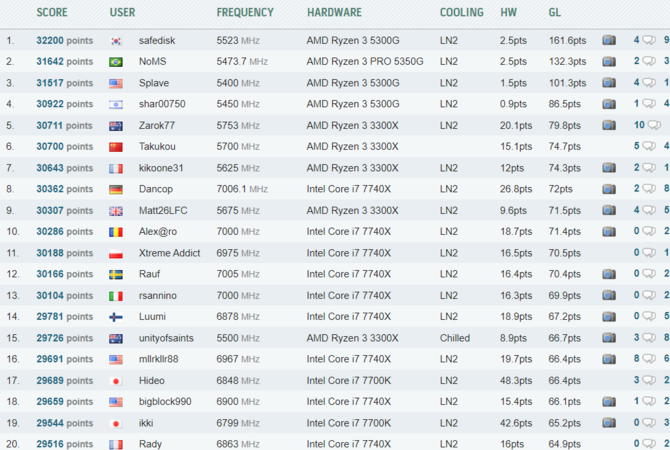Open user unityofsaints' profile
This screenshot has width=670, height=450.
[166, 338]
